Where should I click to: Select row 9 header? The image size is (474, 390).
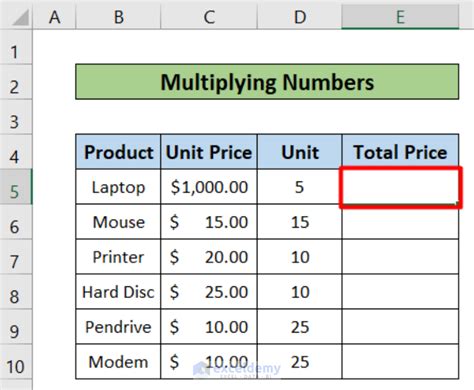pyautogui.click(x=16, y=327)
